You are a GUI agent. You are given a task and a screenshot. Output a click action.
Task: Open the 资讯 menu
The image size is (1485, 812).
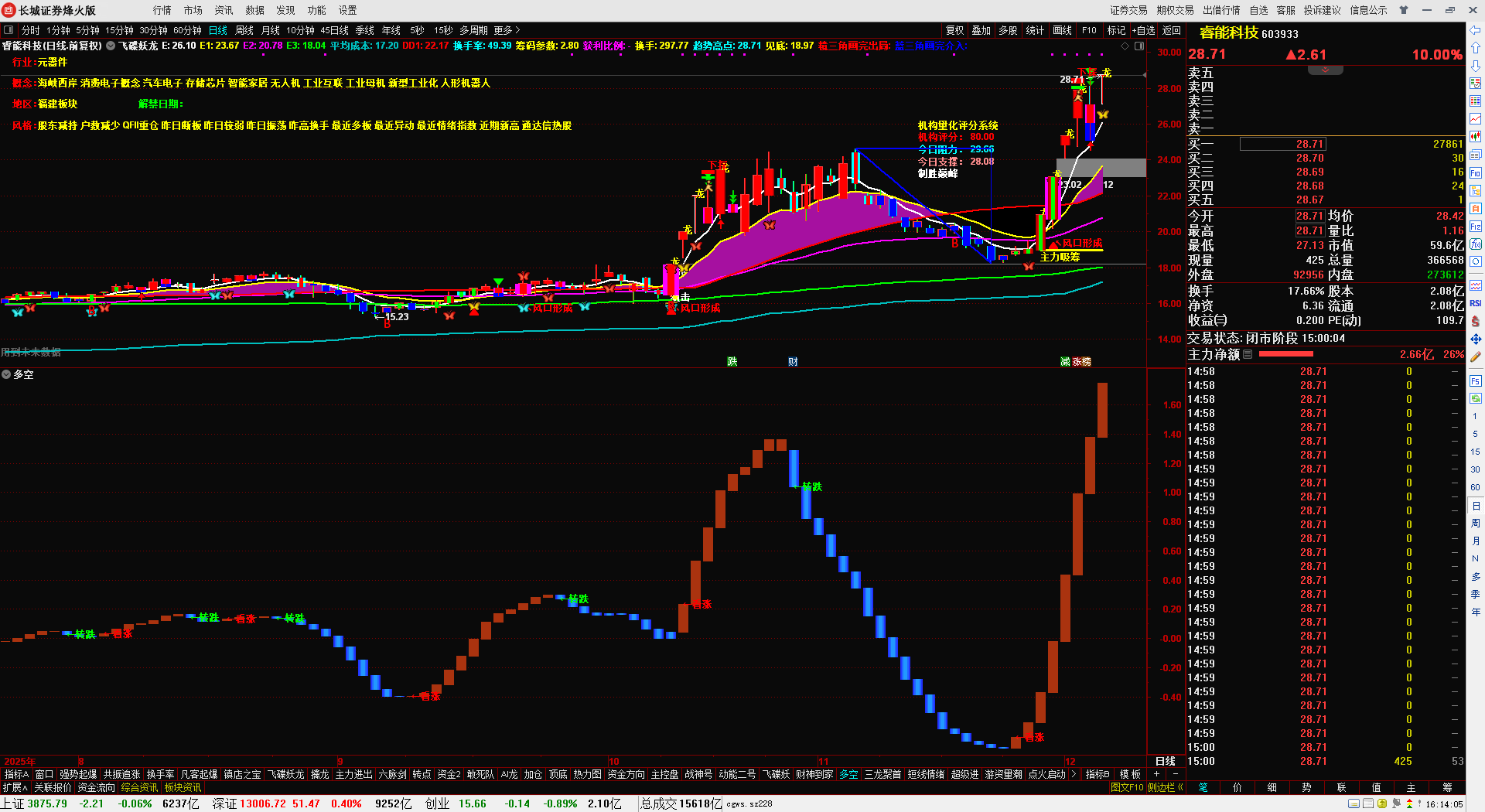[224, 10]
